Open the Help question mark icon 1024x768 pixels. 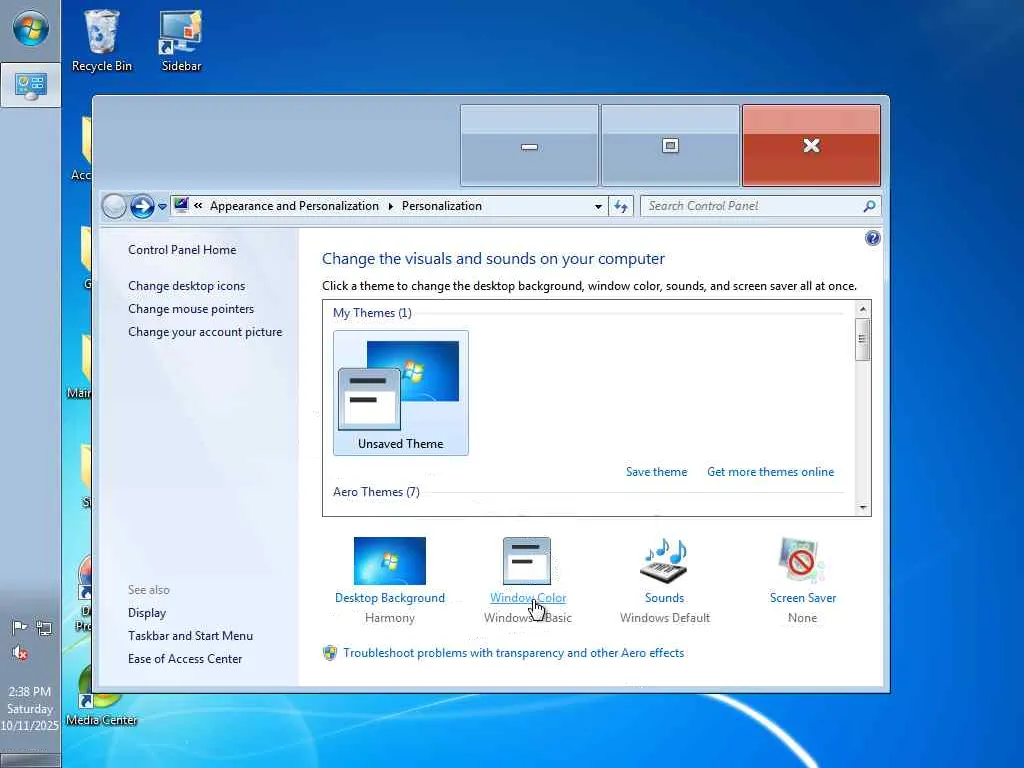point(872,238)
